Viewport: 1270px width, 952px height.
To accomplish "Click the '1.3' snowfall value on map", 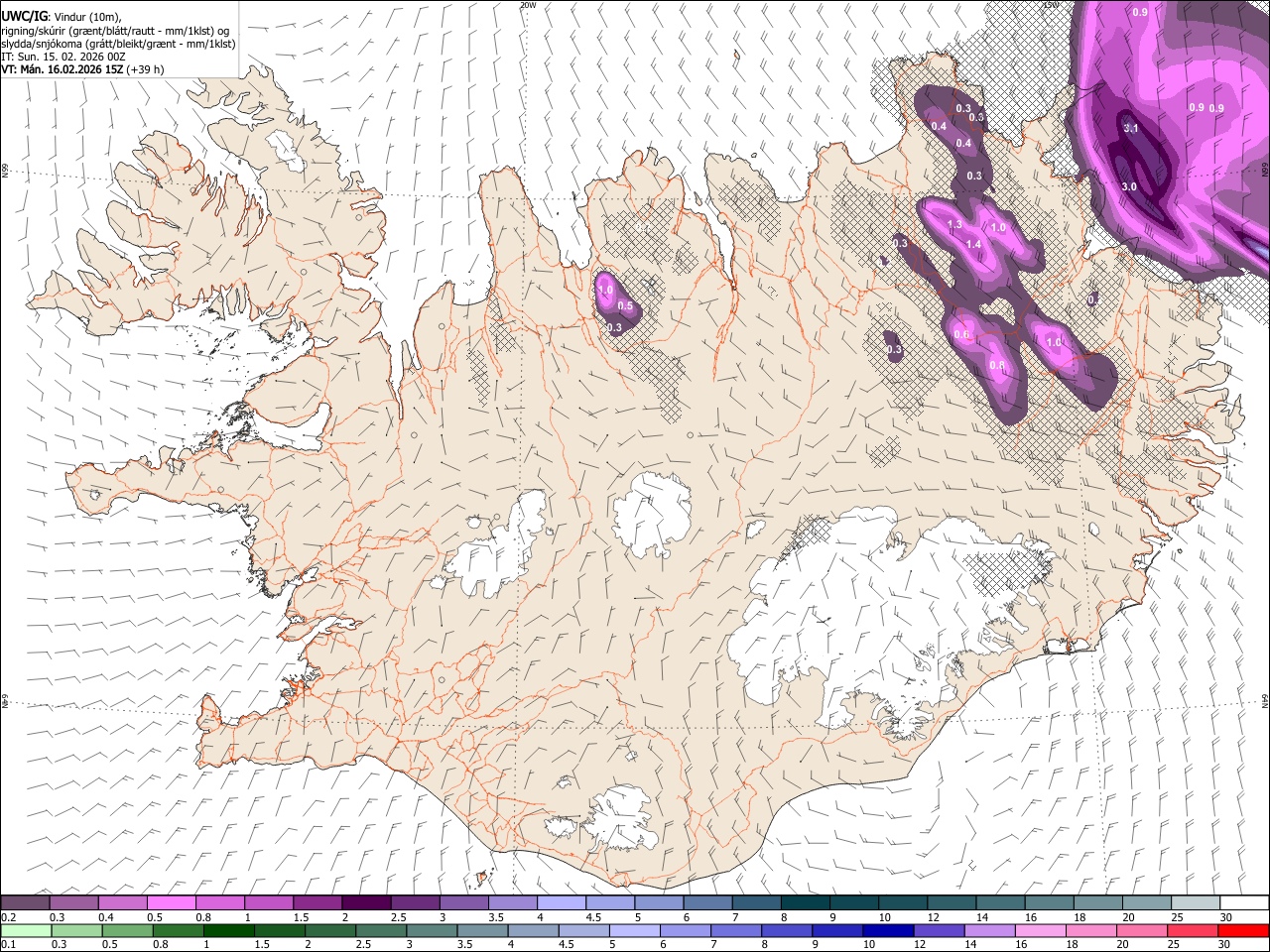I will pyautogui.click(x=955, y=225).
